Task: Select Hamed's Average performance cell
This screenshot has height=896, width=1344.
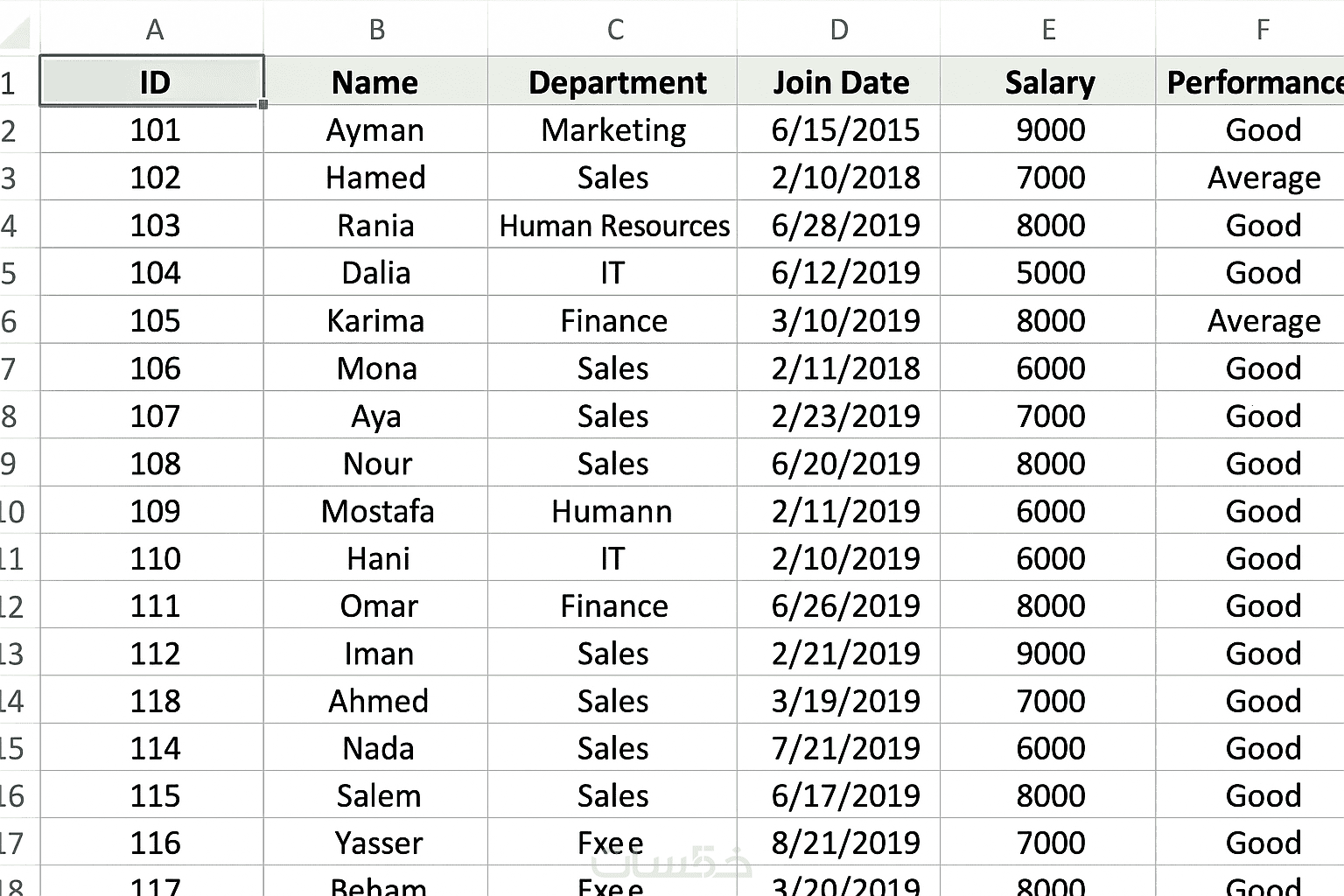Action: [x=1263, y=178]
